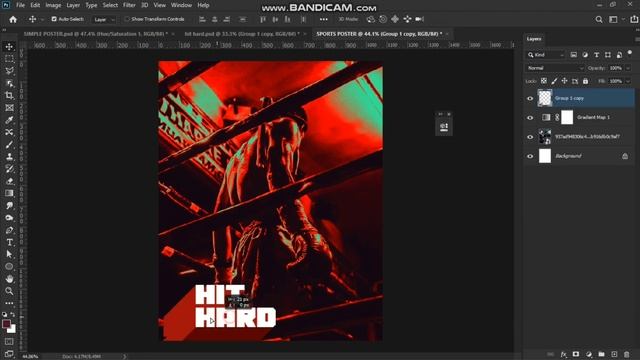Filter layers by adjustment layers icon
The image size is (640, 360).
pyautogui.click(x=585, y=55)
